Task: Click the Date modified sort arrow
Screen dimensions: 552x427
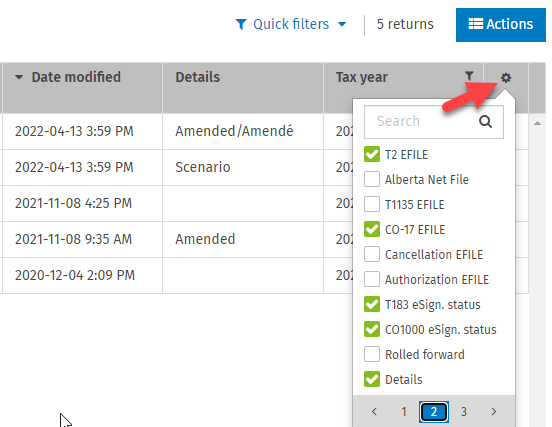Action: (x=19, y=77)
